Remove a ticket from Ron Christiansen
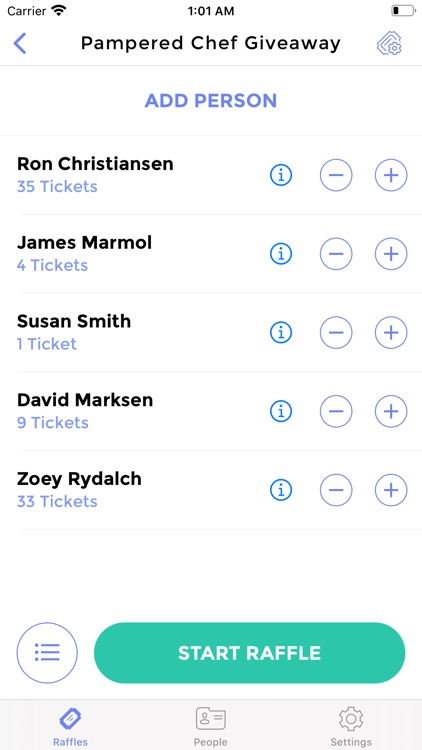This screenshot has width=422, height=750. [x=336, y=175]
